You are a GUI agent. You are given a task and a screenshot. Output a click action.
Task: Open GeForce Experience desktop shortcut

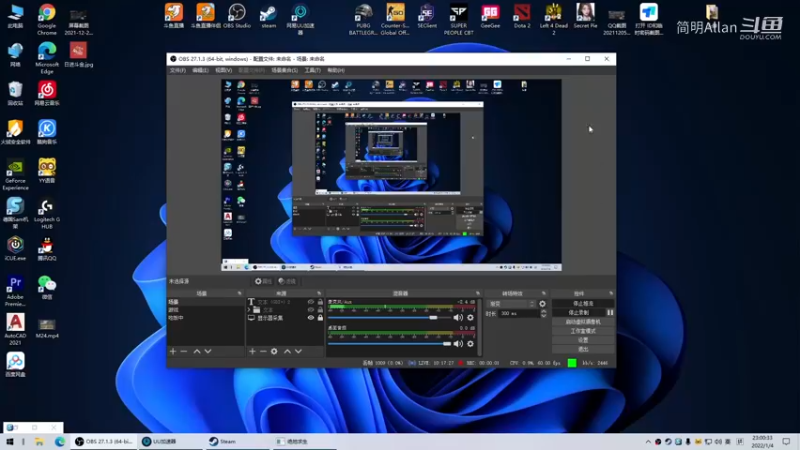15,174
